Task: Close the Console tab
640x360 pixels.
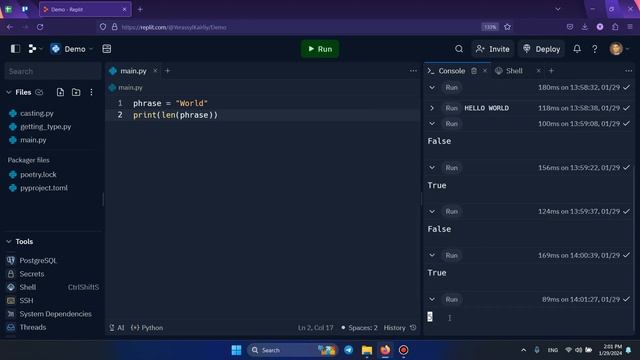Action: tap(484, 71)
